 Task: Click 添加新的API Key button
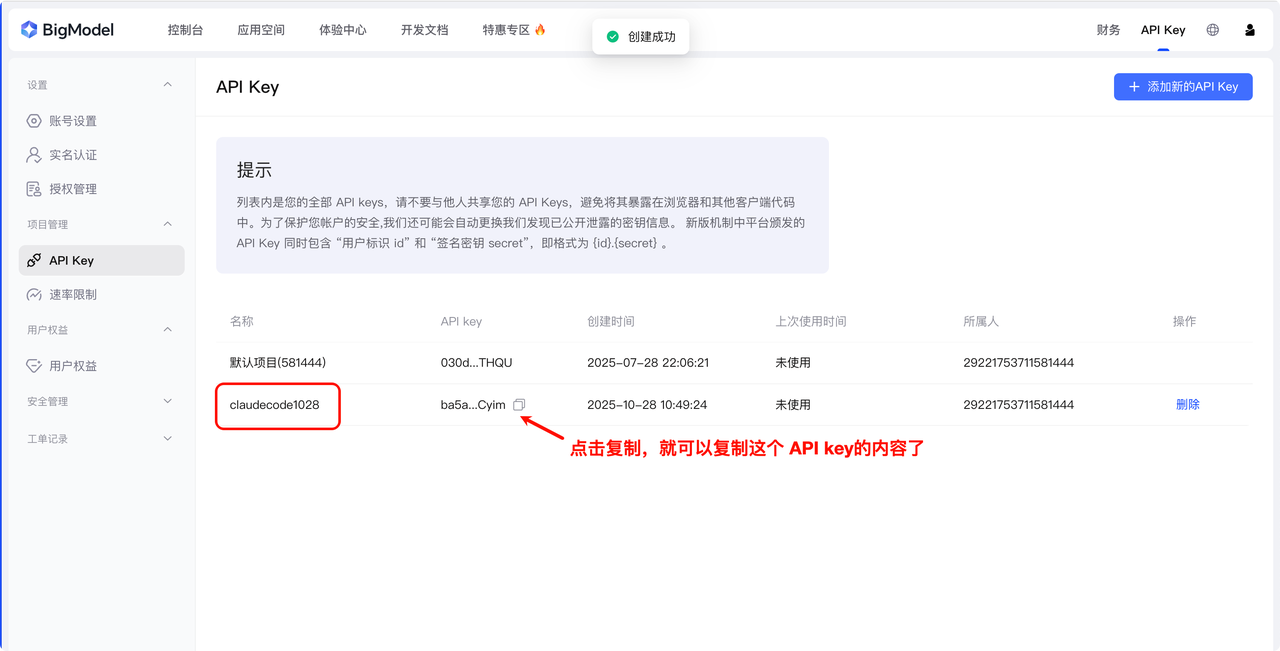click(1183, 87)
